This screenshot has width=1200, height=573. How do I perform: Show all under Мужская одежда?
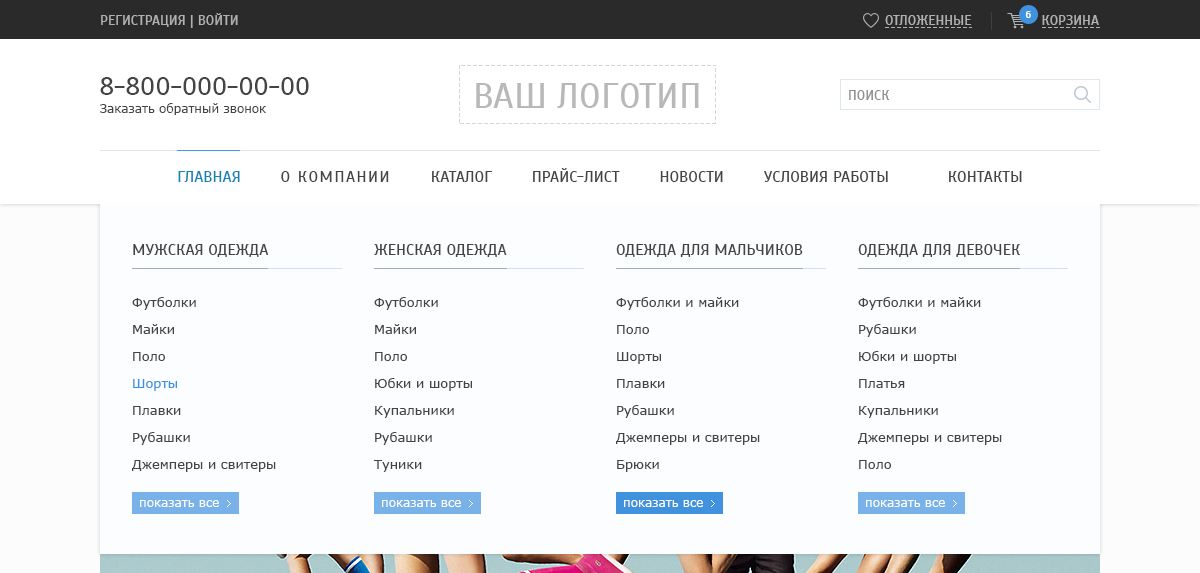point(185,503)
